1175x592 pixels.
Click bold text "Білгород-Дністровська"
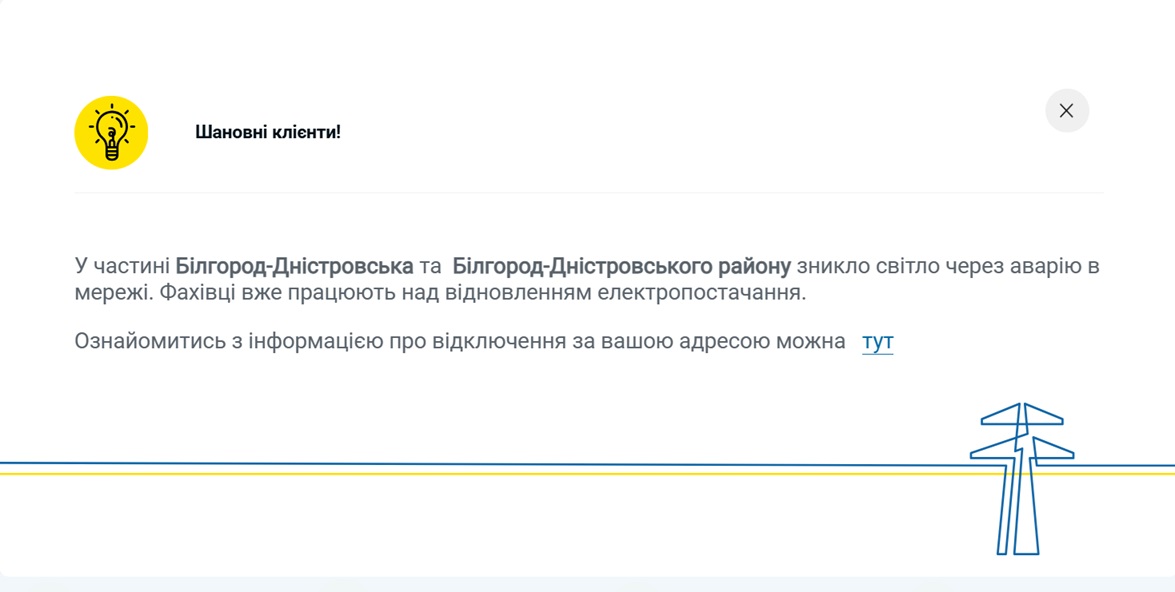[294, 267]
